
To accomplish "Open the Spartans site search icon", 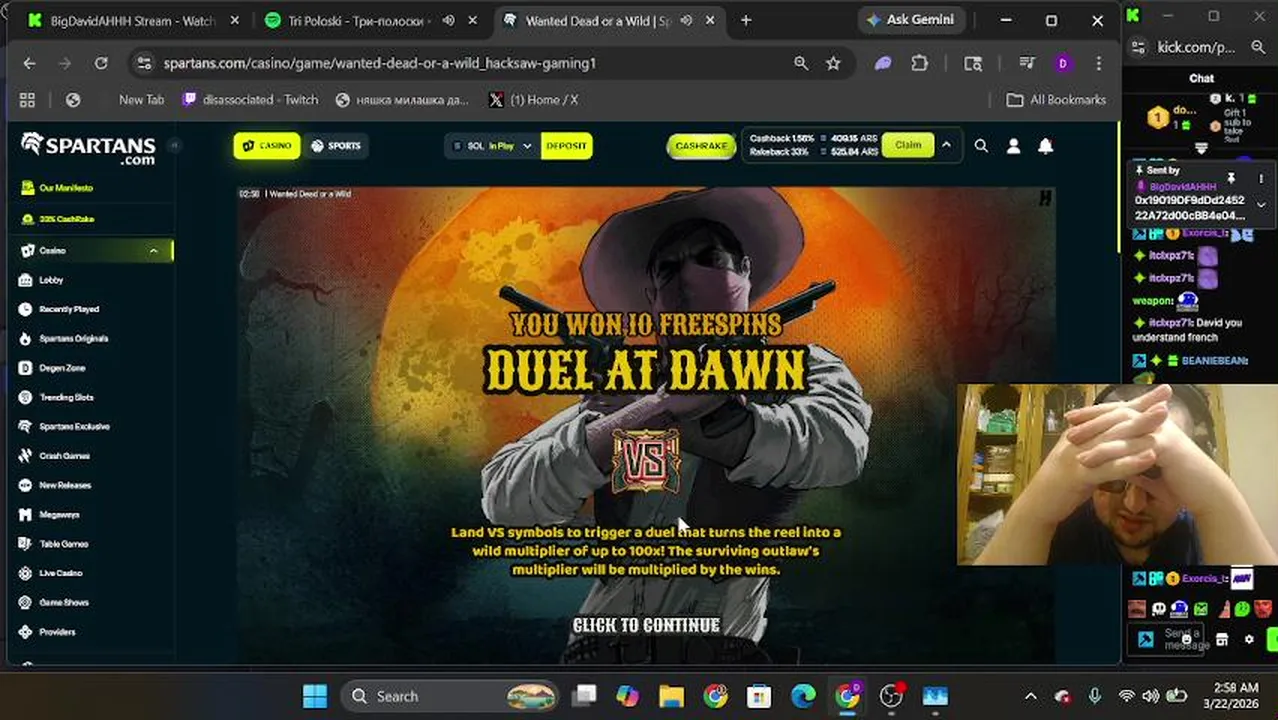I will pyautogui.click(x=981, y=146).
